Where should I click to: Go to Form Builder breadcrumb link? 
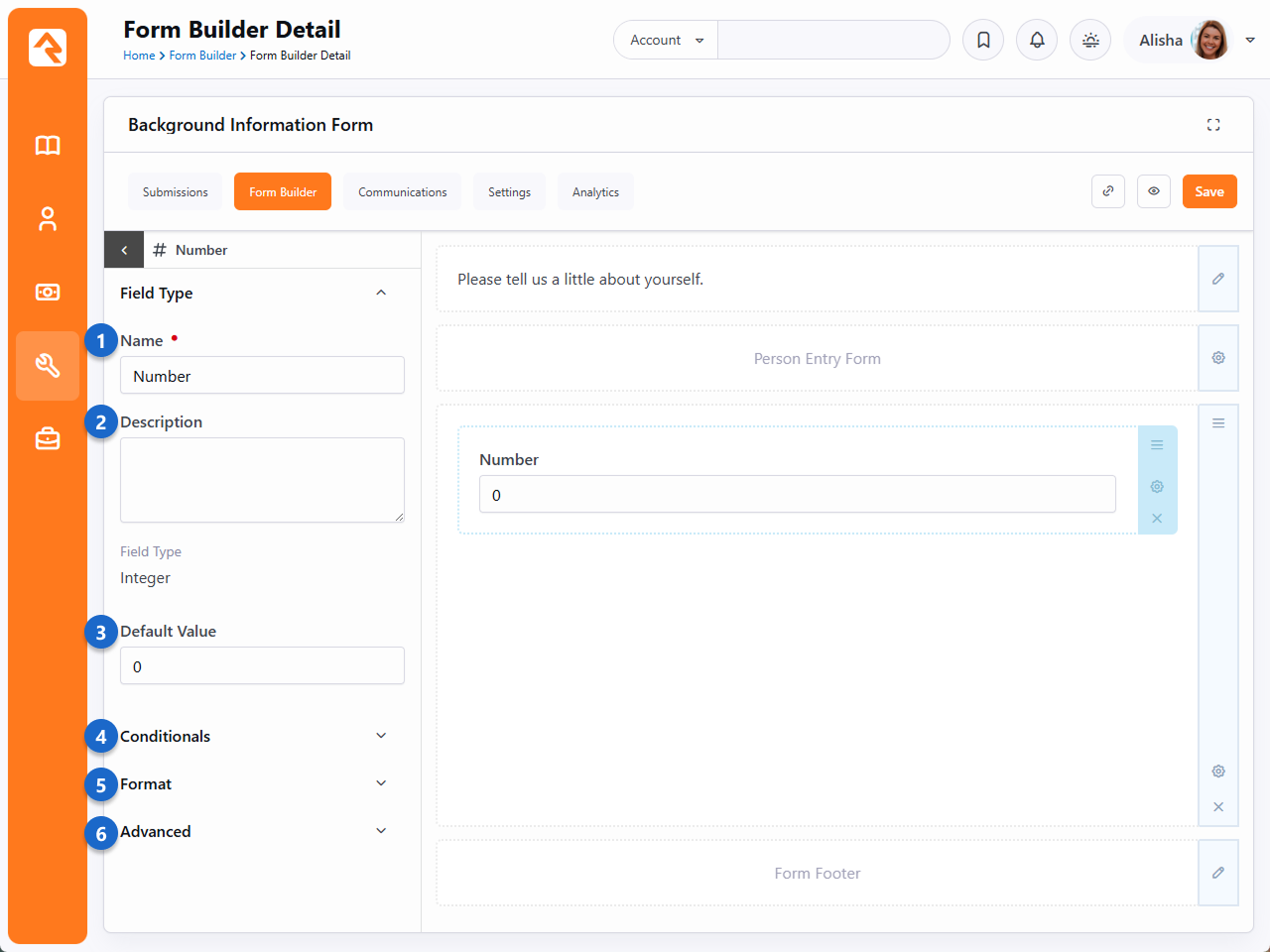point(202,56)
